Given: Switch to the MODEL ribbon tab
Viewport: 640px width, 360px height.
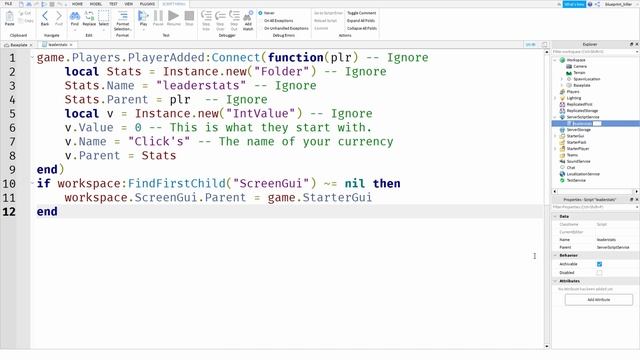Looking at the screenshot, I should tap(96, 4).
